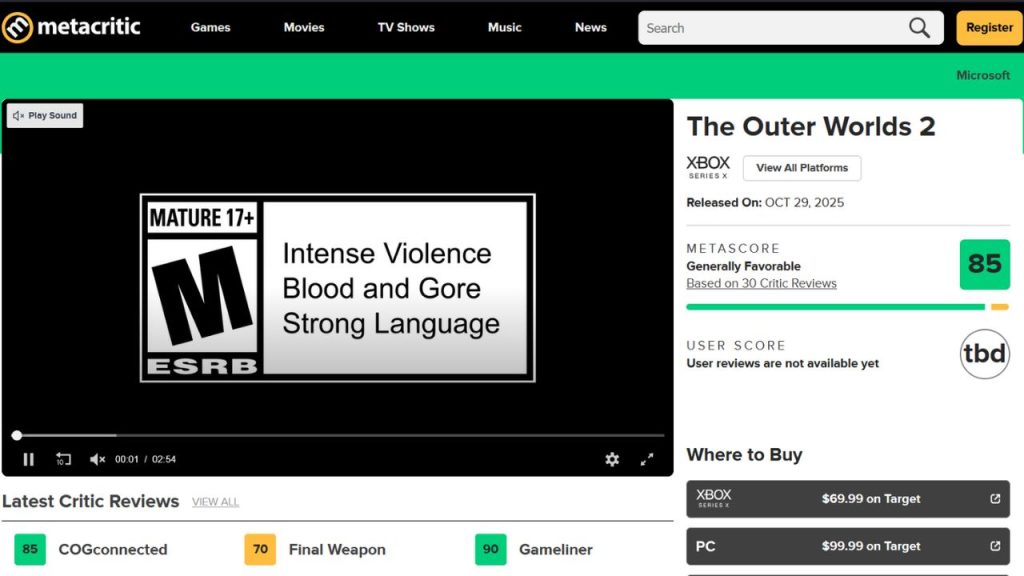View all latest critic reviews
The image size is (1024, 576).
click(215, 502)
